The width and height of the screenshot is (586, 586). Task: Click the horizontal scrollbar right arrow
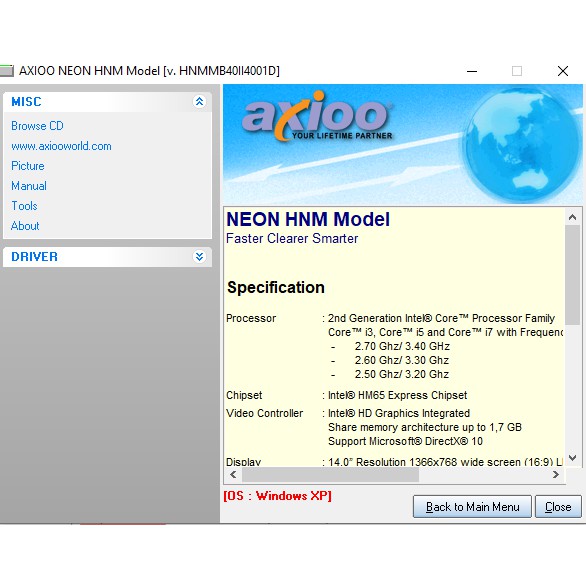click(x=556, y=475)
